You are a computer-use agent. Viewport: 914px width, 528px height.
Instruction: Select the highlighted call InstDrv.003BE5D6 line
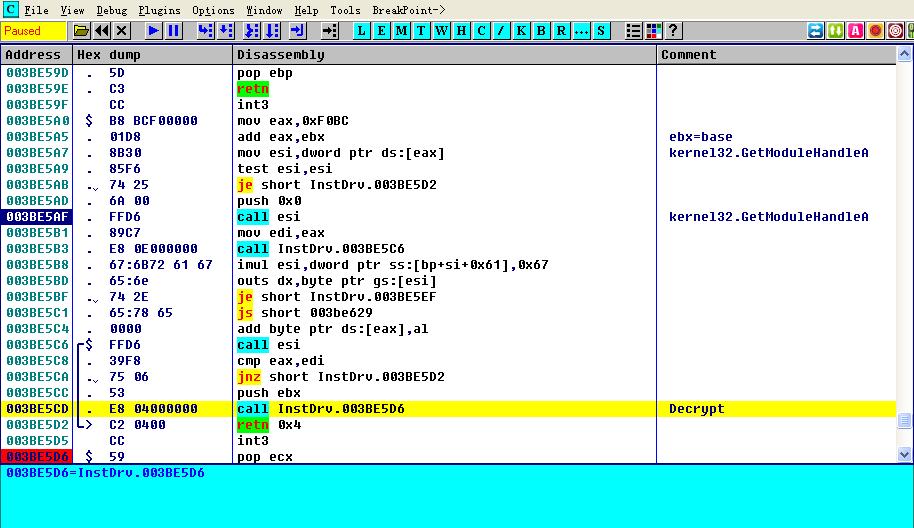pos(448,409)
